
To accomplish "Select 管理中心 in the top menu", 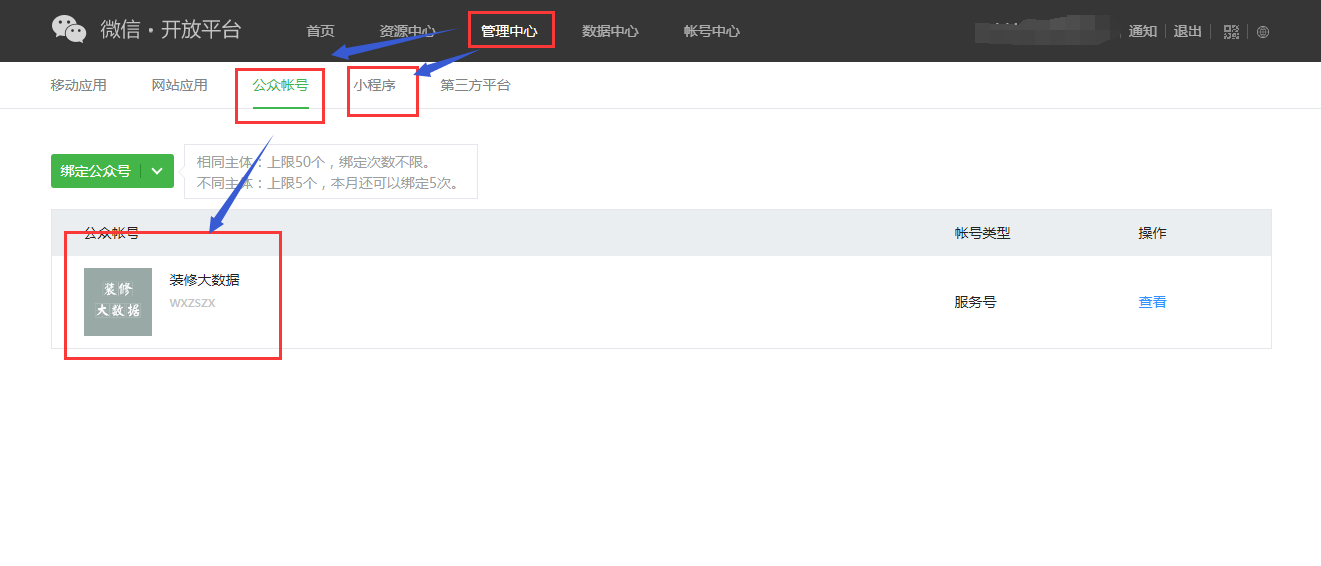I will pyautogui.click(x=510, y=31).
